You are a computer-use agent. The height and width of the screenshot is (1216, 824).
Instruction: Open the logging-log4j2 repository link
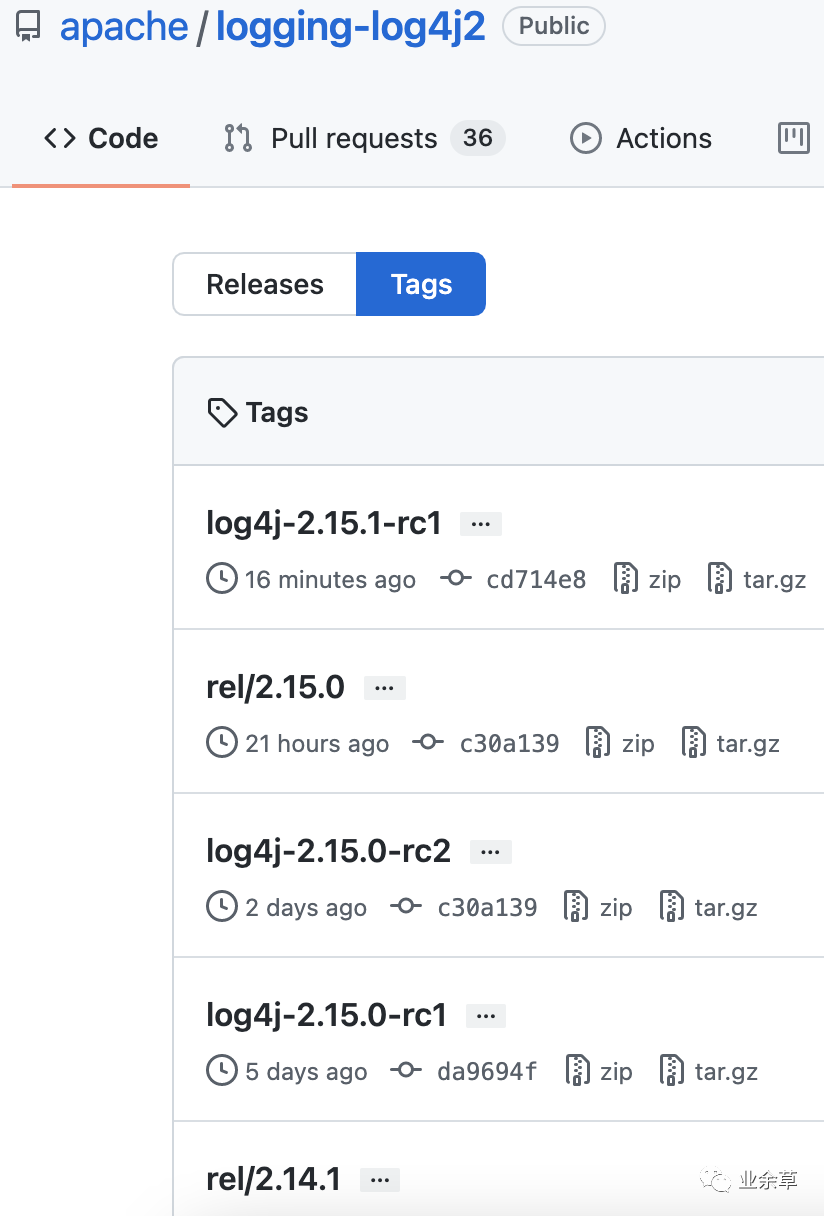coord(351,27)
